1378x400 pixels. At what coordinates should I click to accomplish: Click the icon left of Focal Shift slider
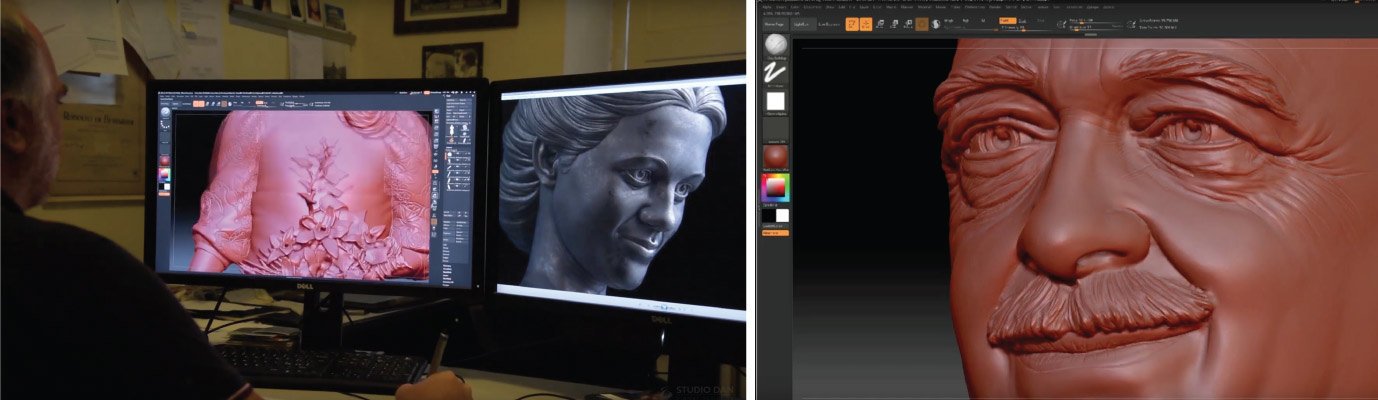coord(1062,24)
